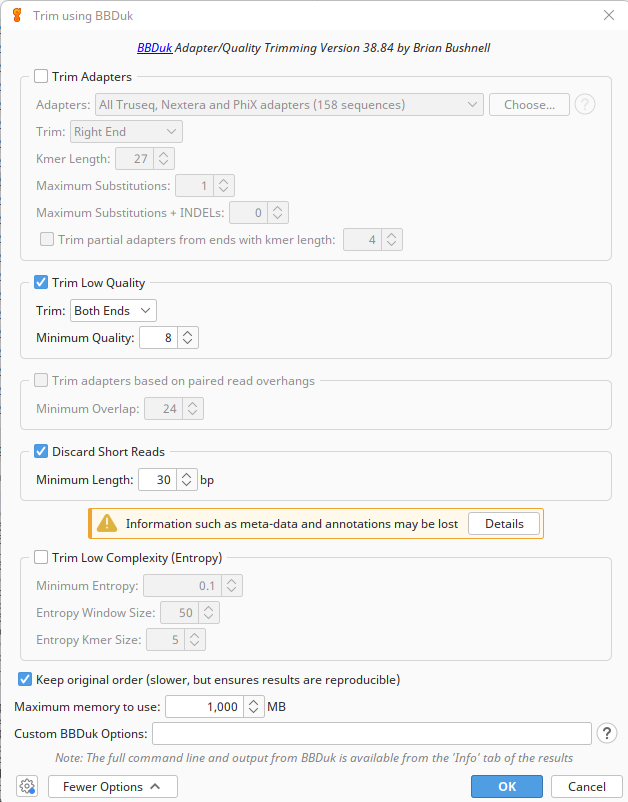
Task: Click the help icon beside Custom BBDuk Options
Action: [606, 734]
